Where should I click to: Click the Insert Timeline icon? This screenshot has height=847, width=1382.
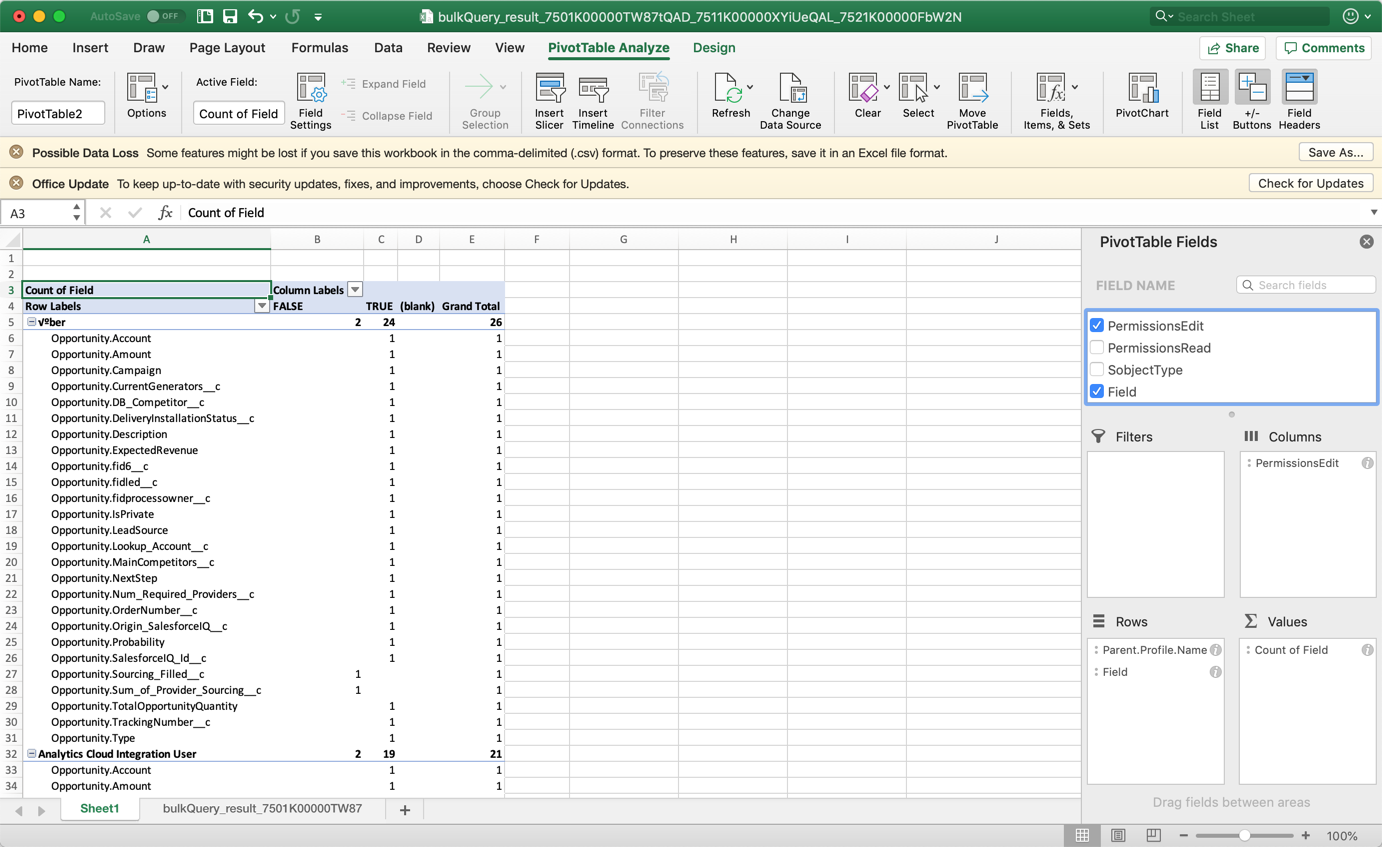click(x=593, y=95)
